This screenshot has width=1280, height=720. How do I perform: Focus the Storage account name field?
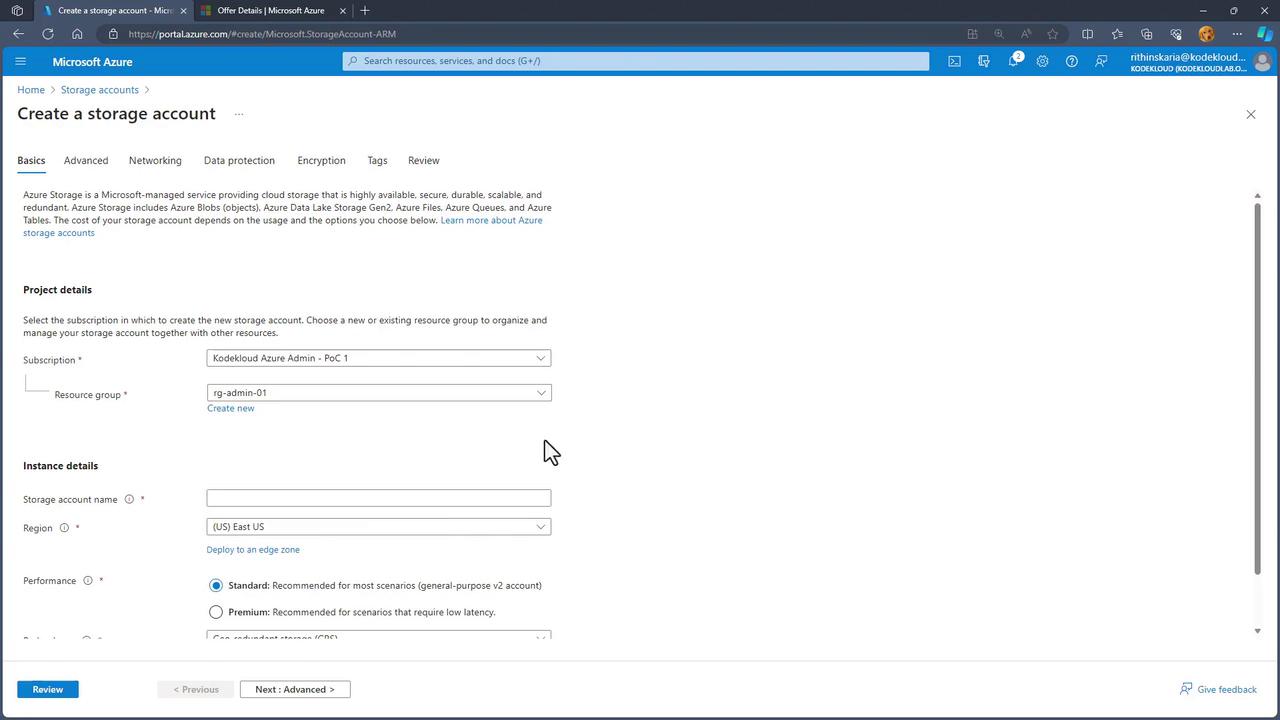click(379, 498)
